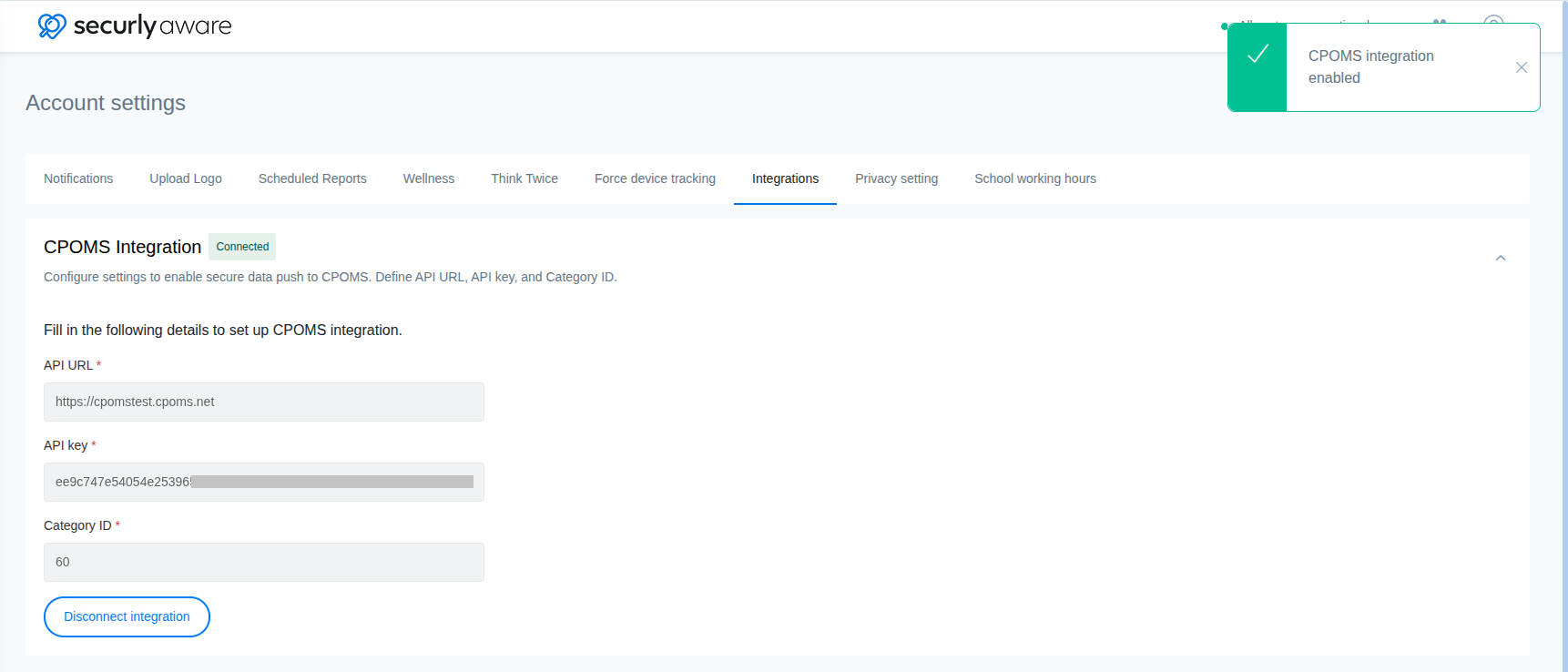Go to School working hours tab
This screenshot has width=1568, height=672.
point(1035,178)
